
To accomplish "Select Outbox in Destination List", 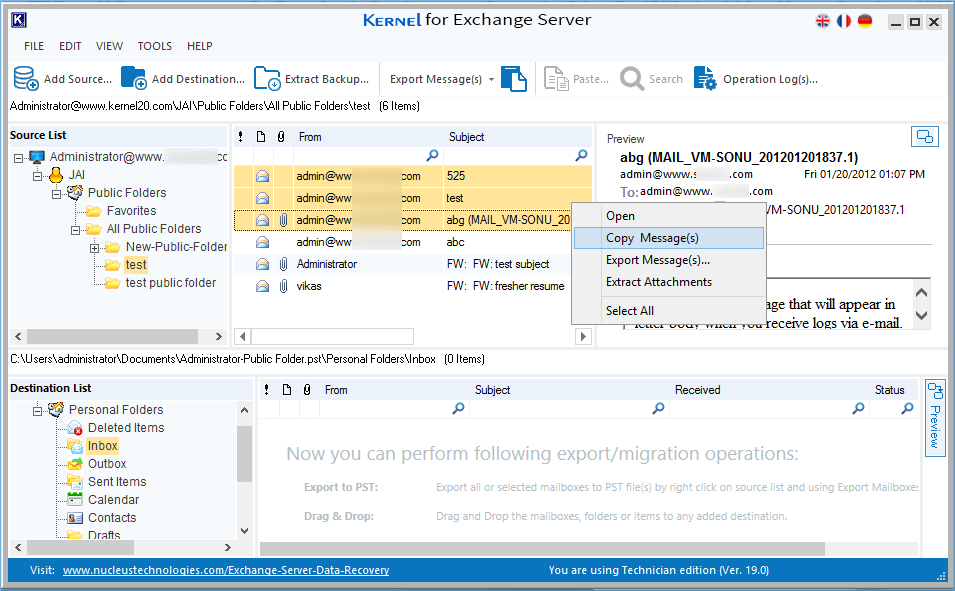I will click(x=107, y=464).
